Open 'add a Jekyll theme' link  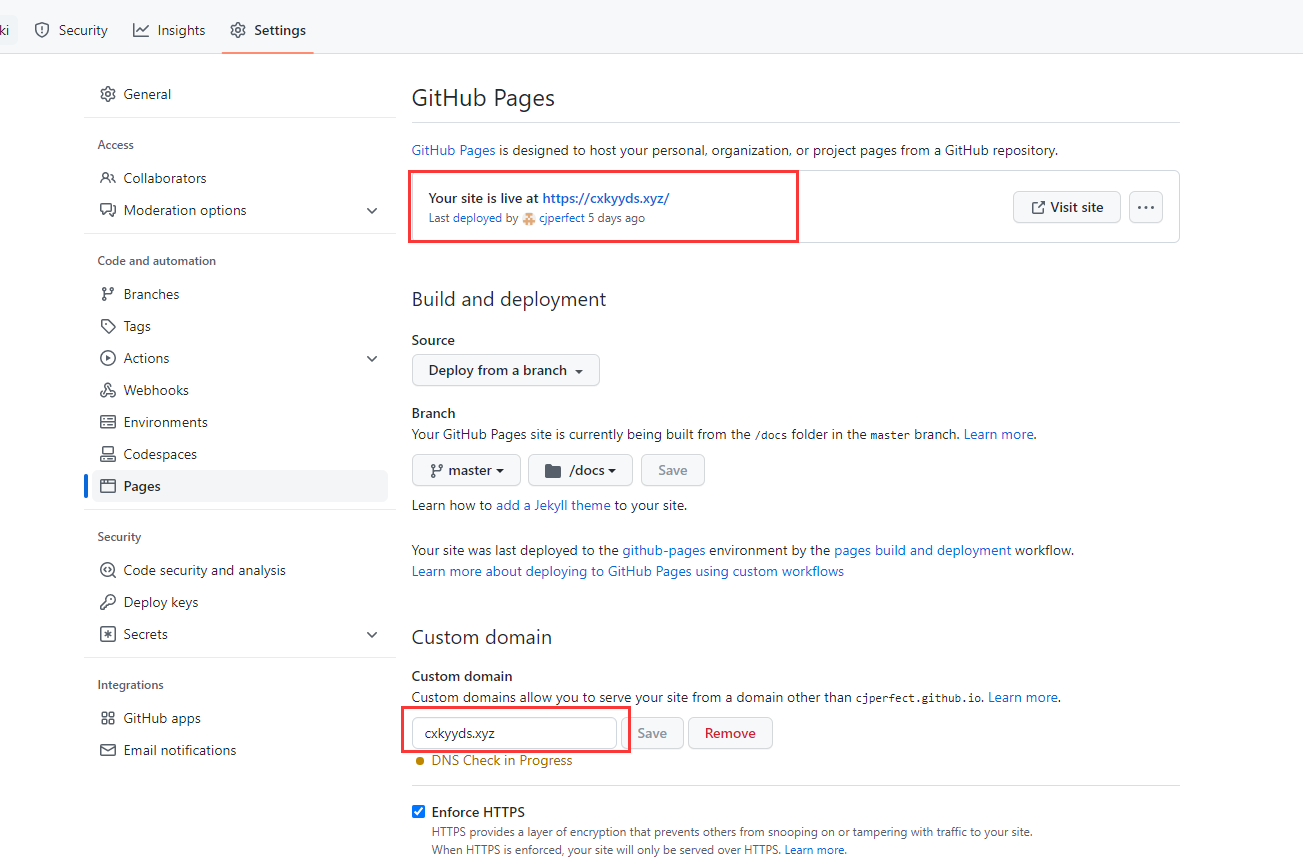tap(553, 505)
